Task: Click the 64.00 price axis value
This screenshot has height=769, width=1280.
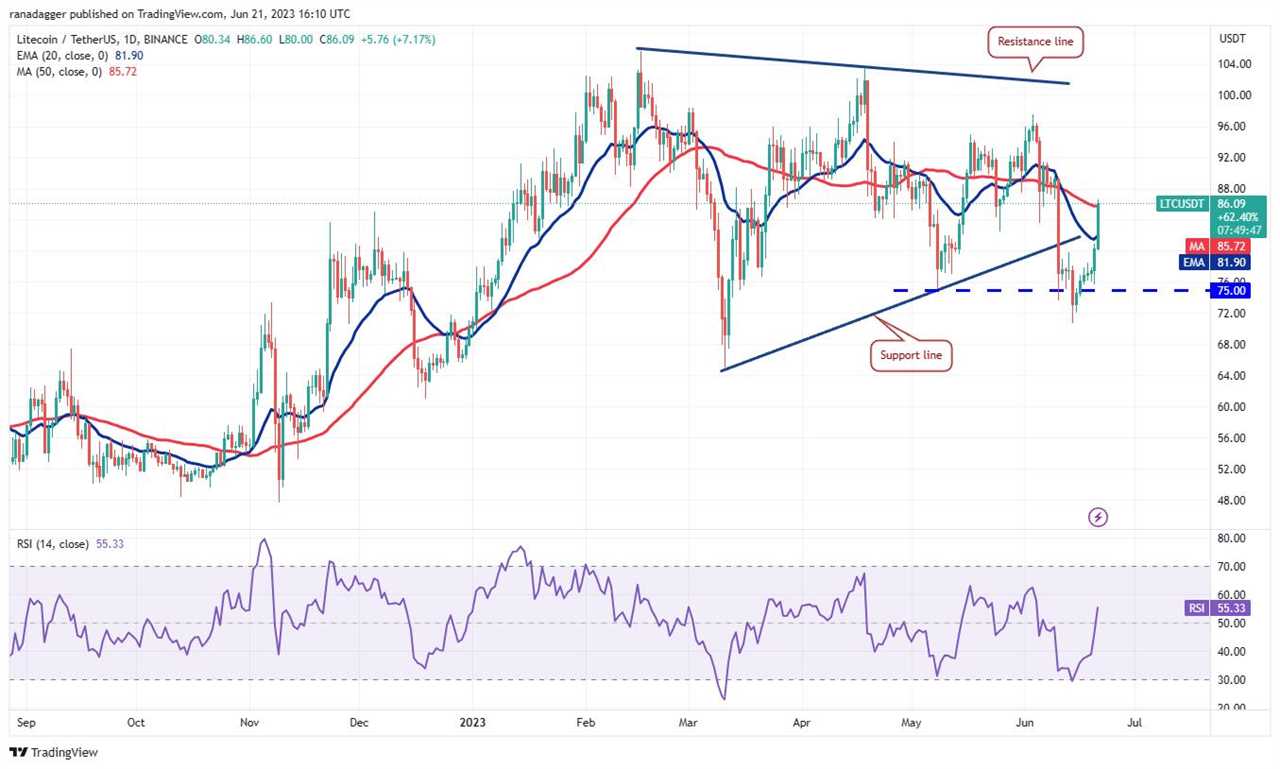Action: pos(1231,376)
